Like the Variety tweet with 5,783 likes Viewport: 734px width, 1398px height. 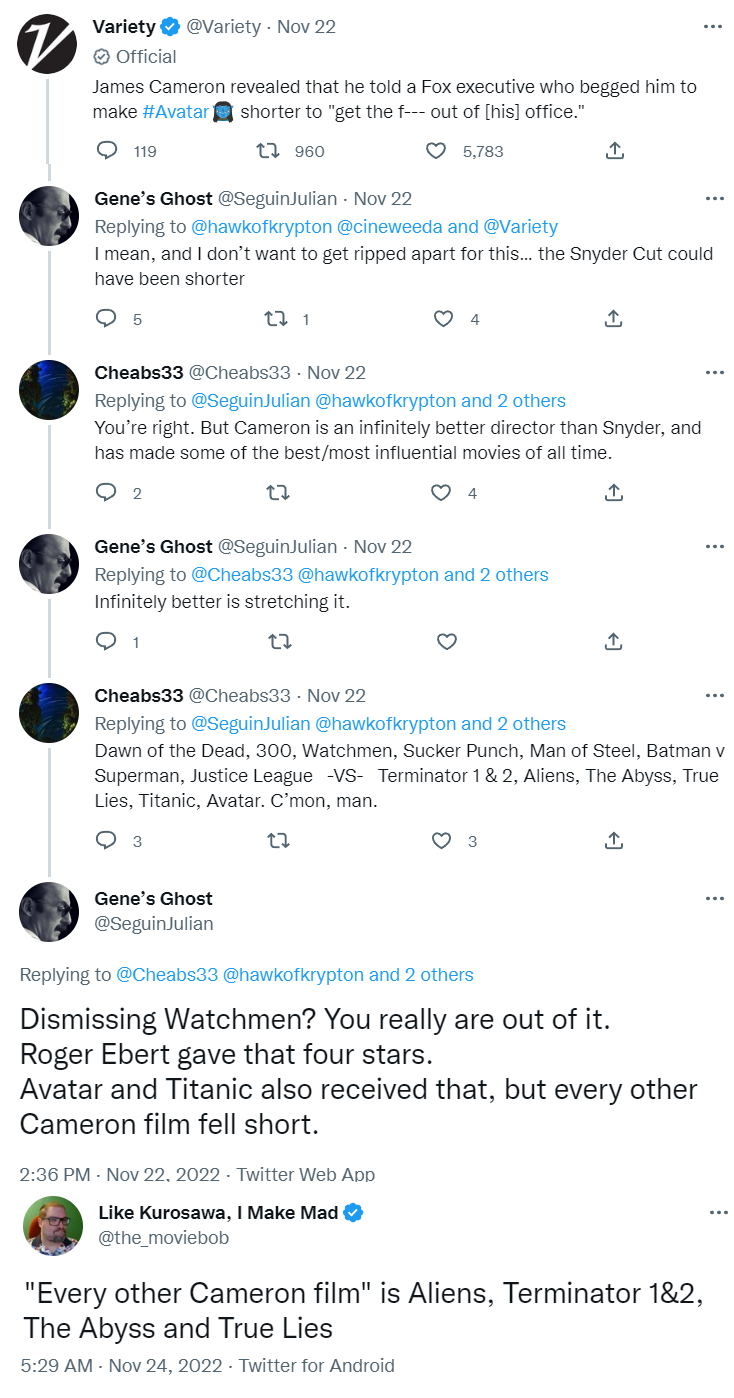(x=436, y=151)
